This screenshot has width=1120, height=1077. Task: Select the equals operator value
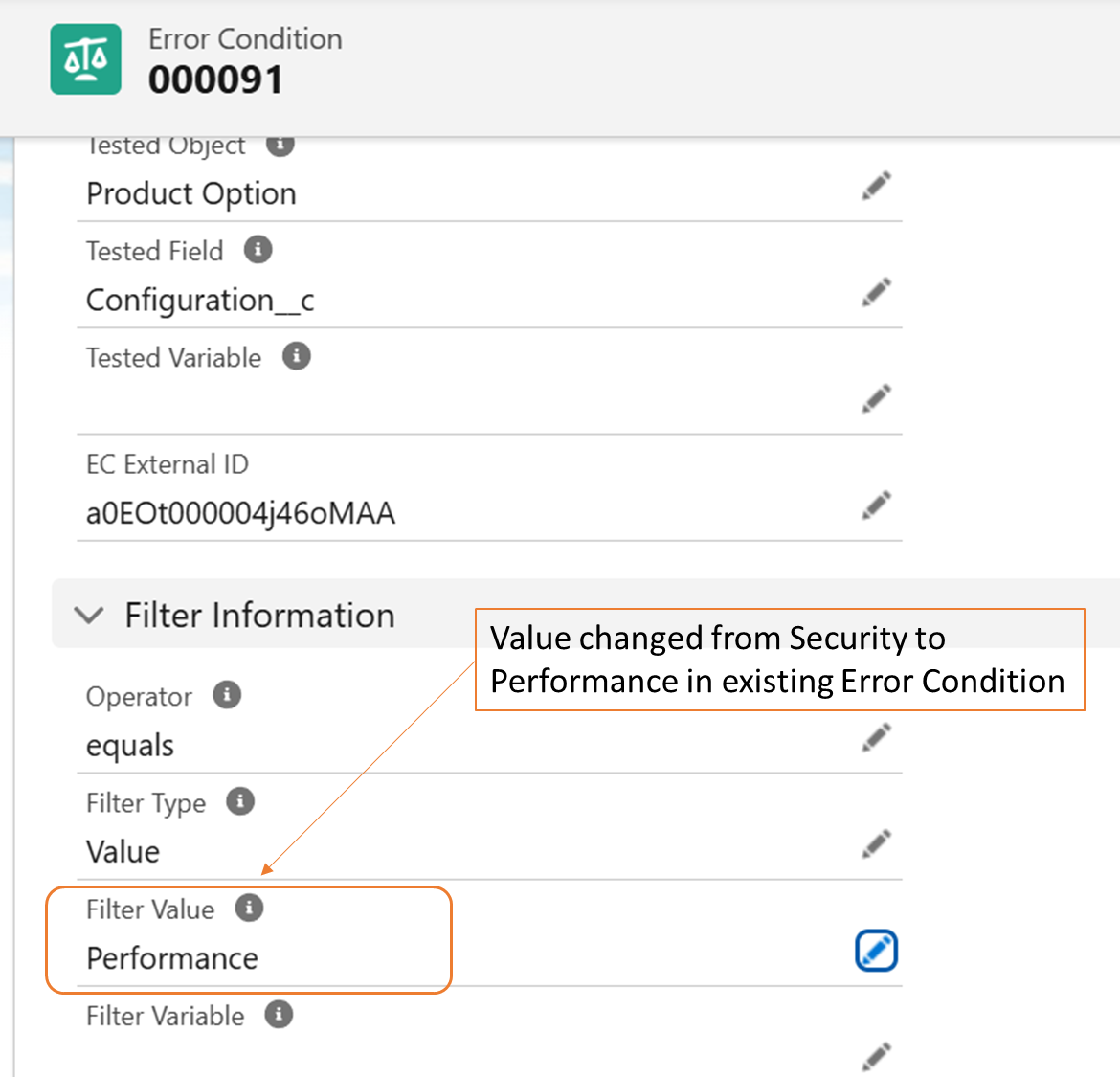tap(130, 747)
